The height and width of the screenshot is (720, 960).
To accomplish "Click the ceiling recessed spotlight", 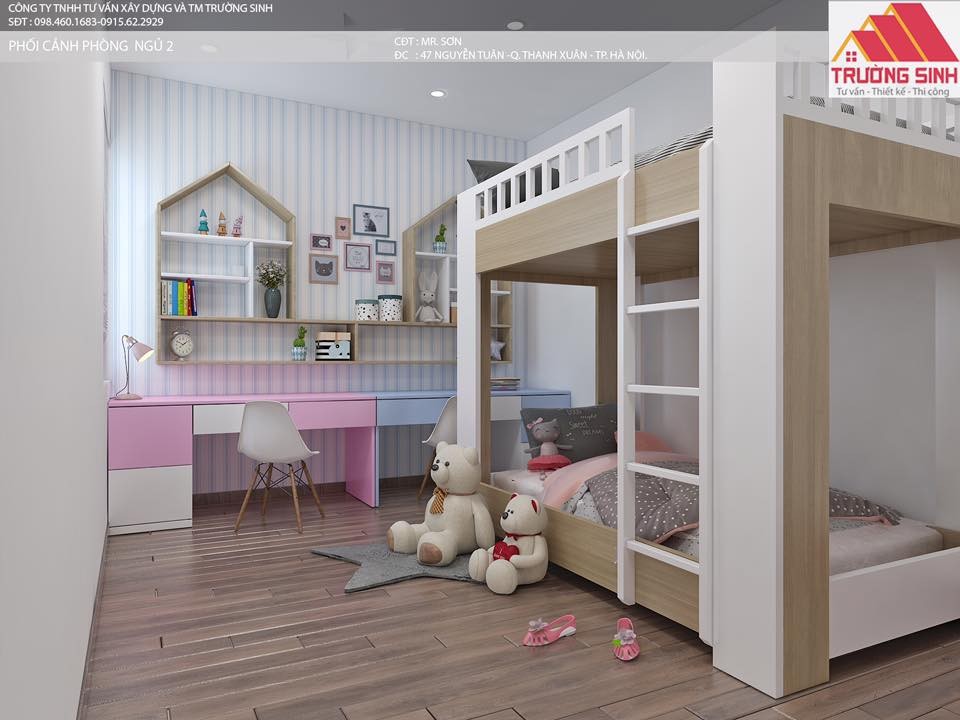I will pyautogui.click(x=438, y=94).
